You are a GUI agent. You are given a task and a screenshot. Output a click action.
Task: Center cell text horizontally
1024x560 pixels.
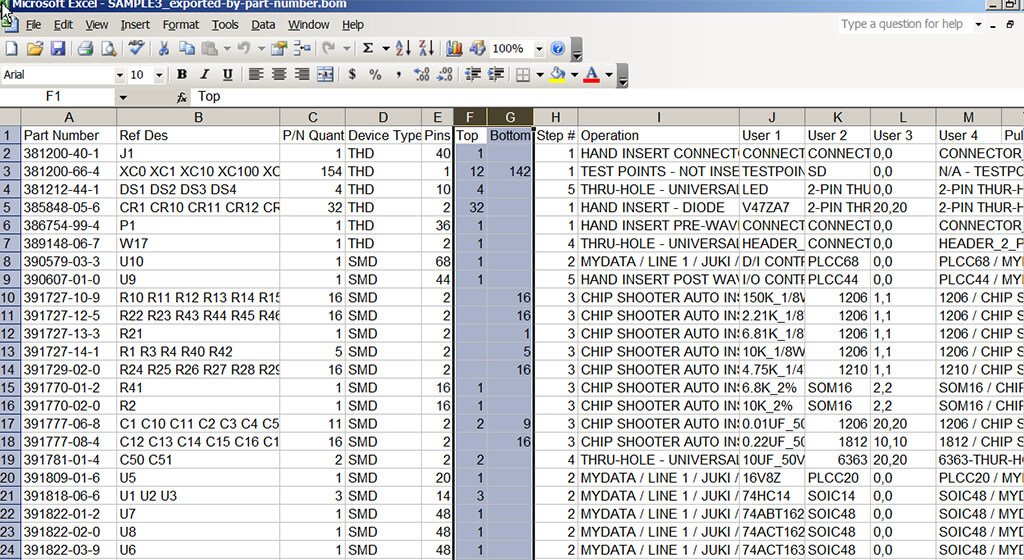pyautogui.click(x=279, y=74)
